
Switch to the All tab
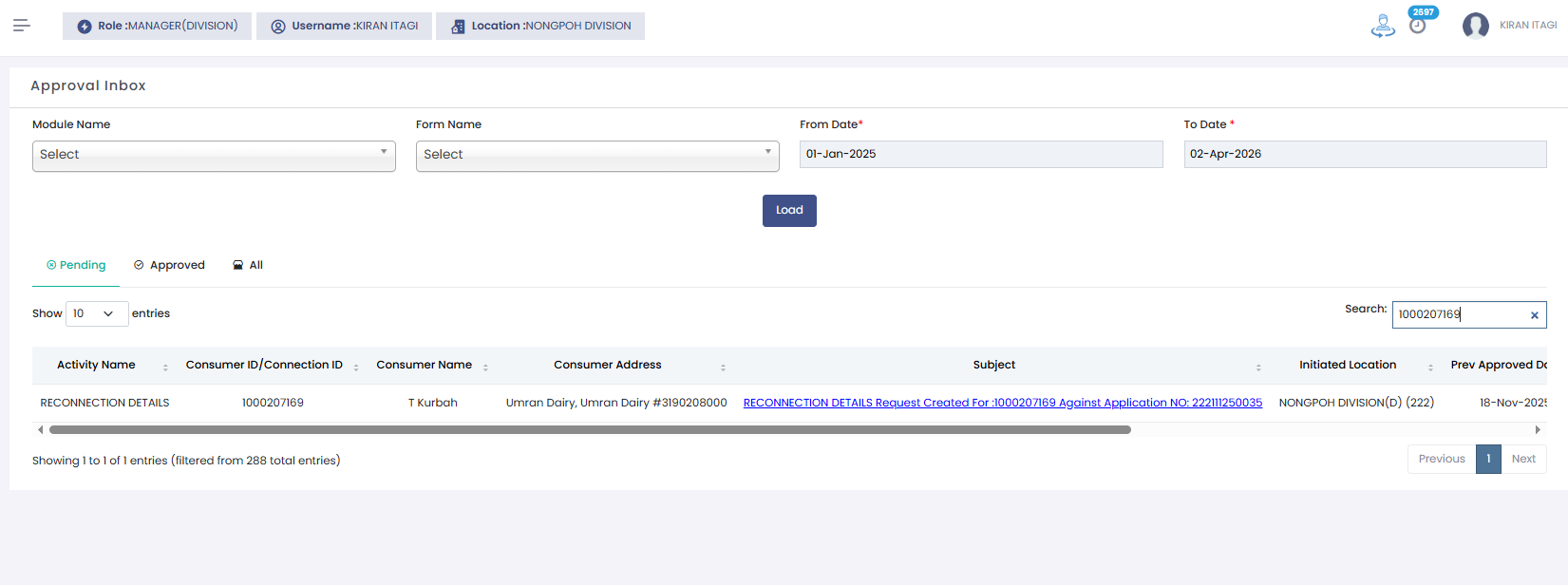pyautogui.click(x=248, y=265)
